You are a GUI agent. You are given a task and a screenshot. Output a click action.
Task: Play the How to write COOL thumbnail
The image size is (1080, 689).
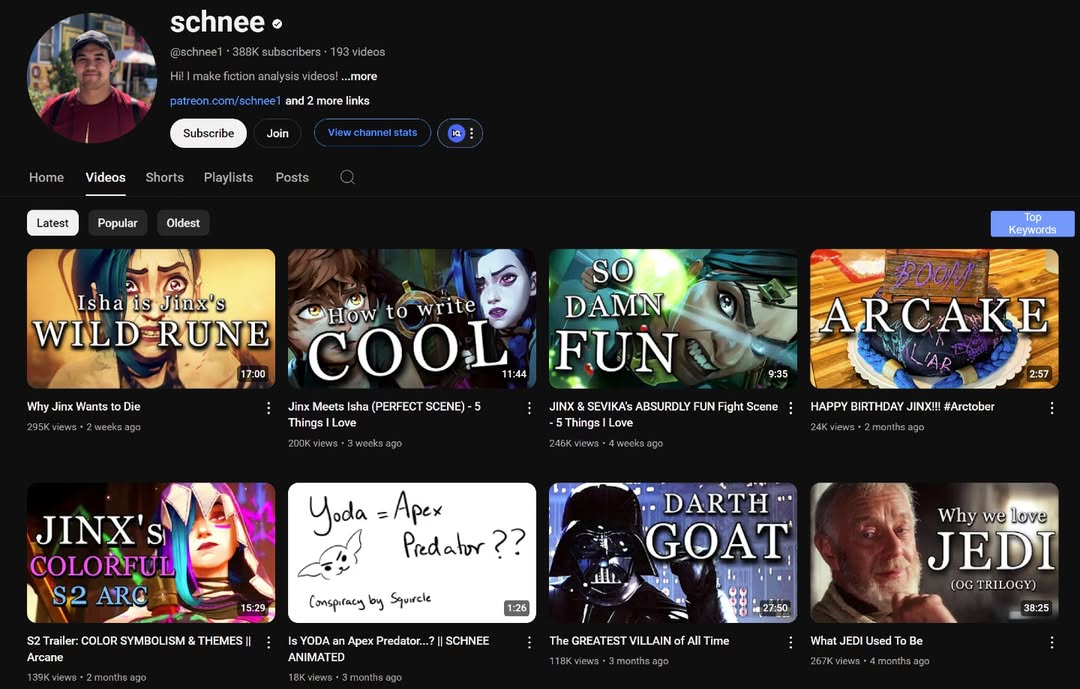[412, 318]
